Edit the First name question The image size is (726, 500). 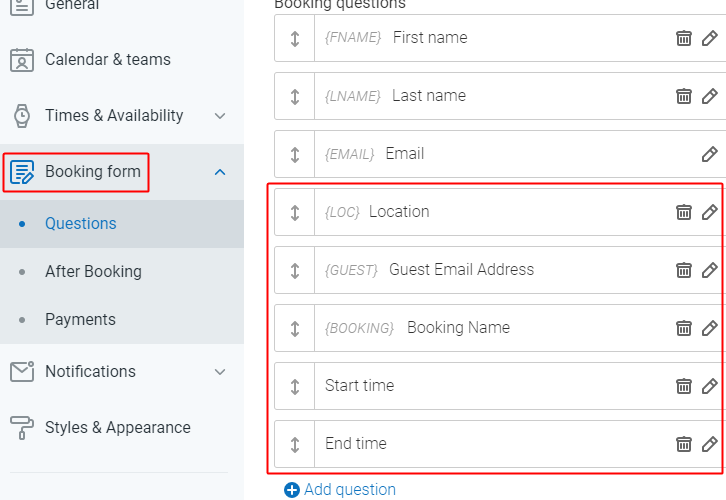[709, 38]
